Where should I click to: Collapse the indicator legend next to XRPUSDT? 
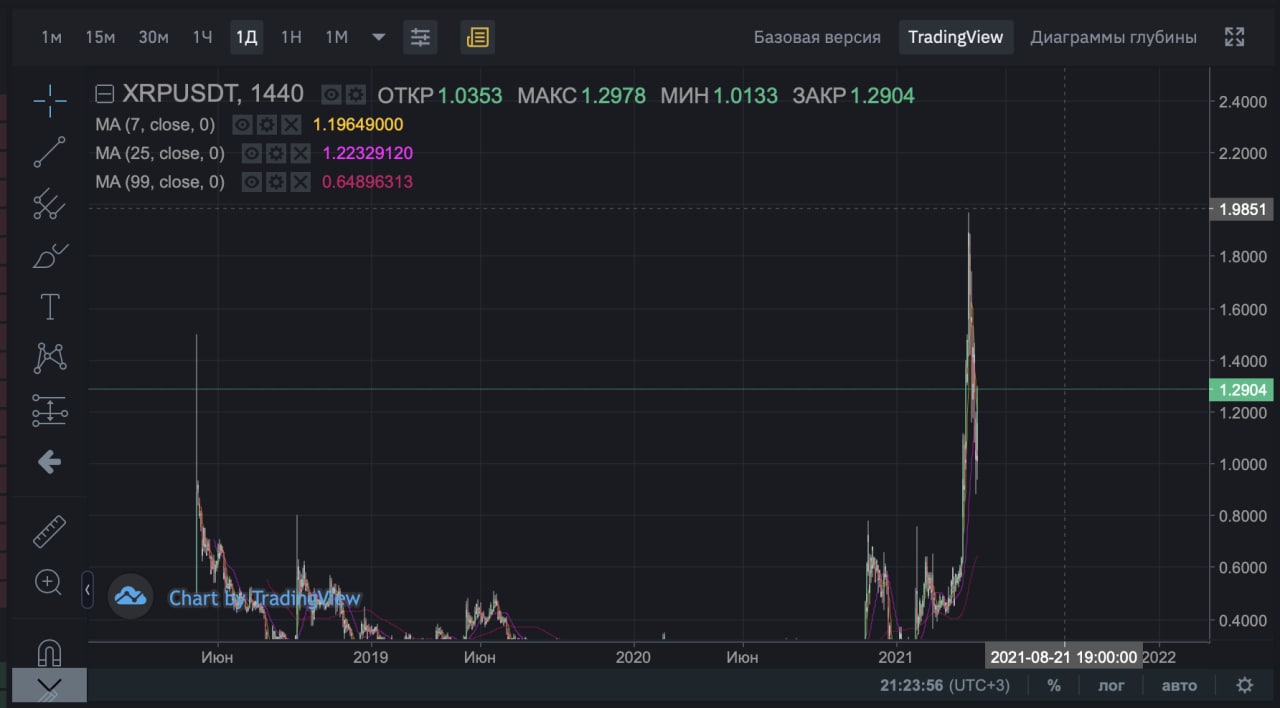[104, 95]
